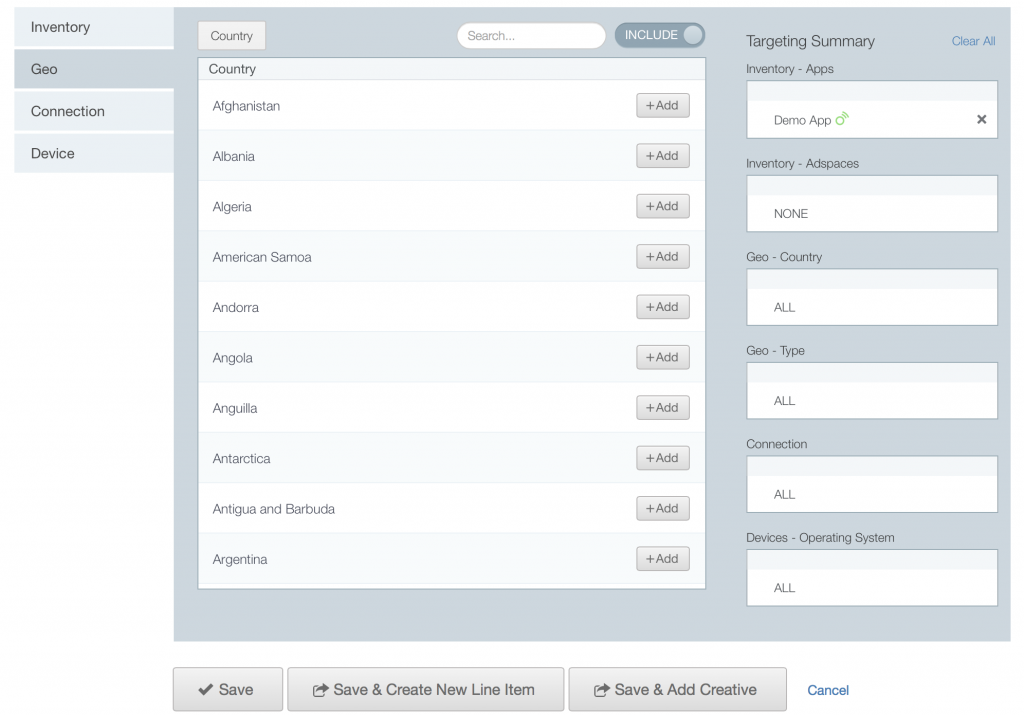Select the Angola country name
Viewport: 1024px width, 715px height.
tap(232, 358)
